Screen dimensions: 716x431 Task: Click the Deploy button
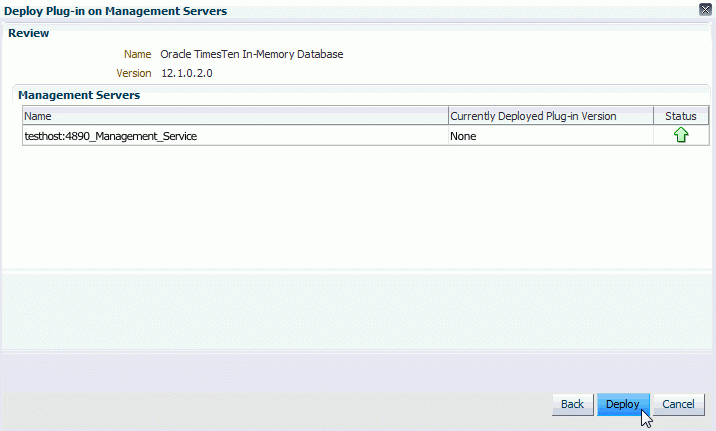(x=623, y=405)
